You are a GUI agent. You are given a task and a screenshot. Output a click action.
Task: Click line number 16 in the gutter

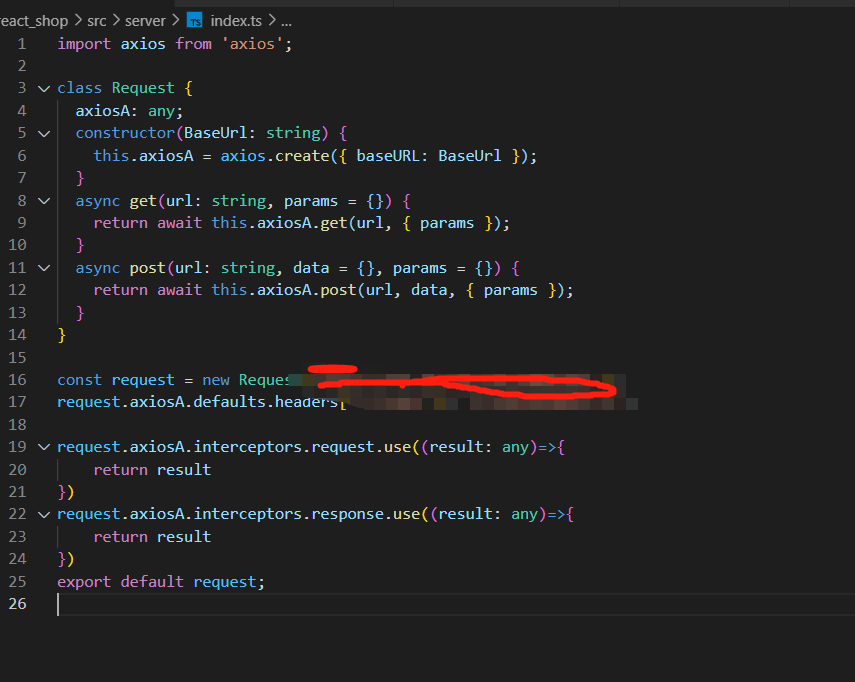[x=17, y=379]
